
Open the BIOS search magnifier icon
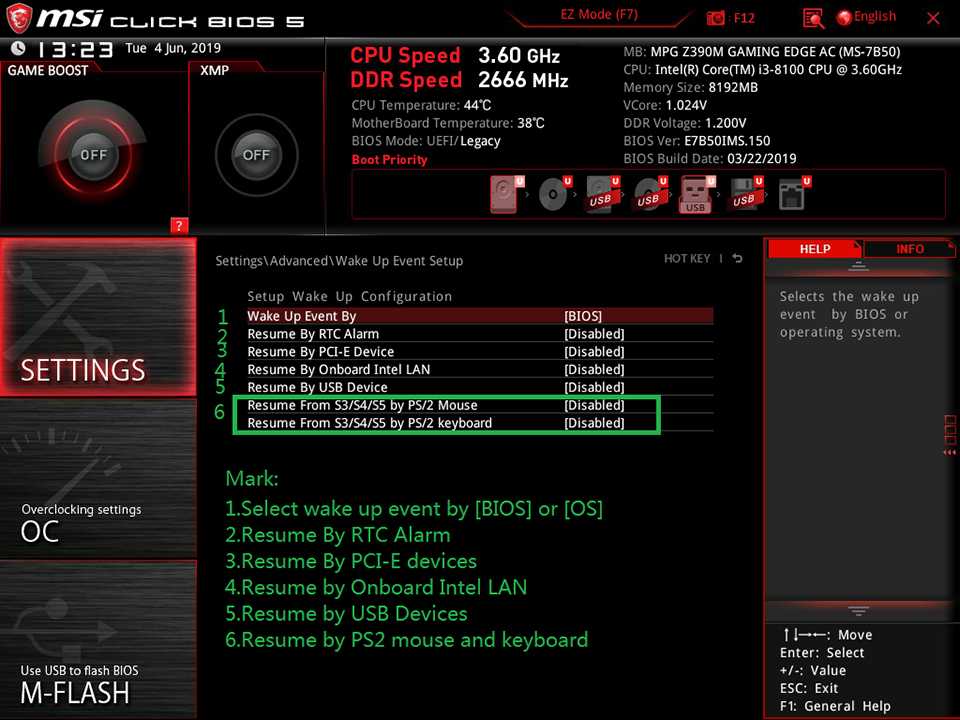813,18
